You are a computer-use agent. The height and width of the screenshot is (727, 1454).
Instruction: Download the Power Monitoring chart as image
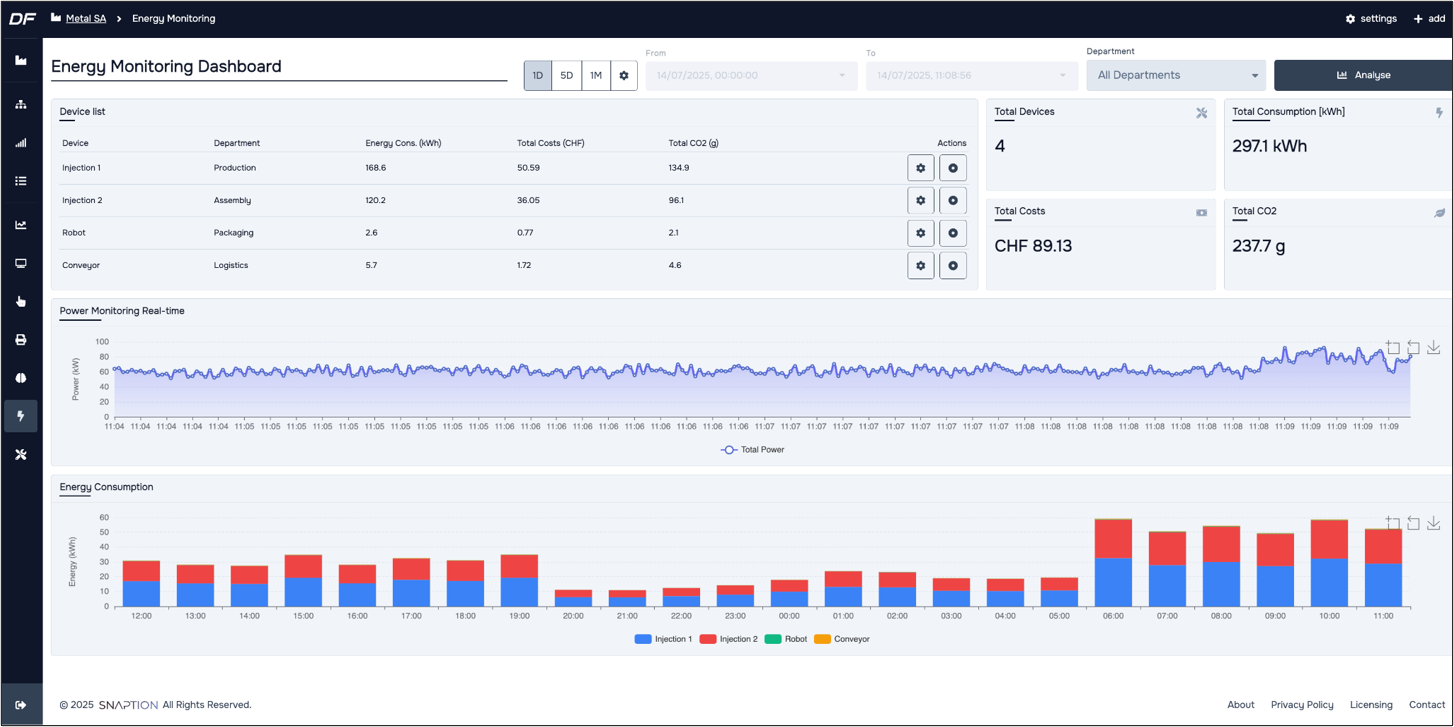point(1433,347)
